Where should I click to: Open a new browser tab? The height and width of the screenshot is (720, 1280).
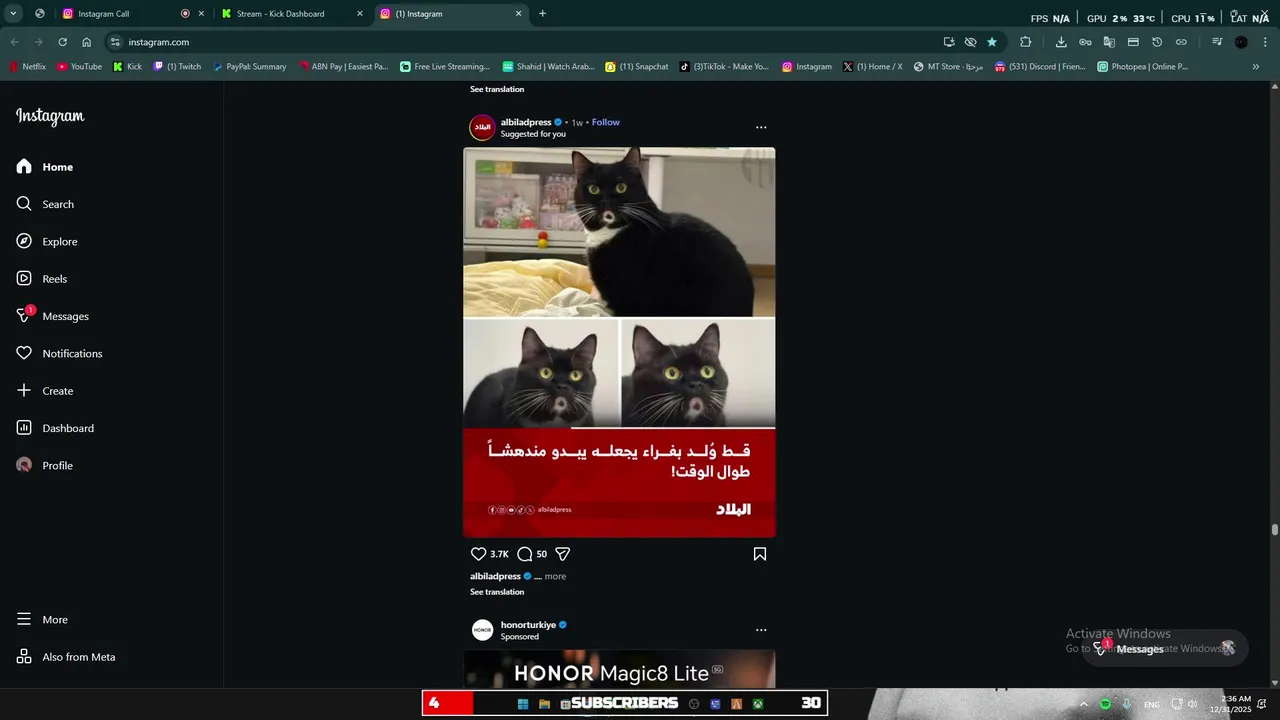[543, 14]
